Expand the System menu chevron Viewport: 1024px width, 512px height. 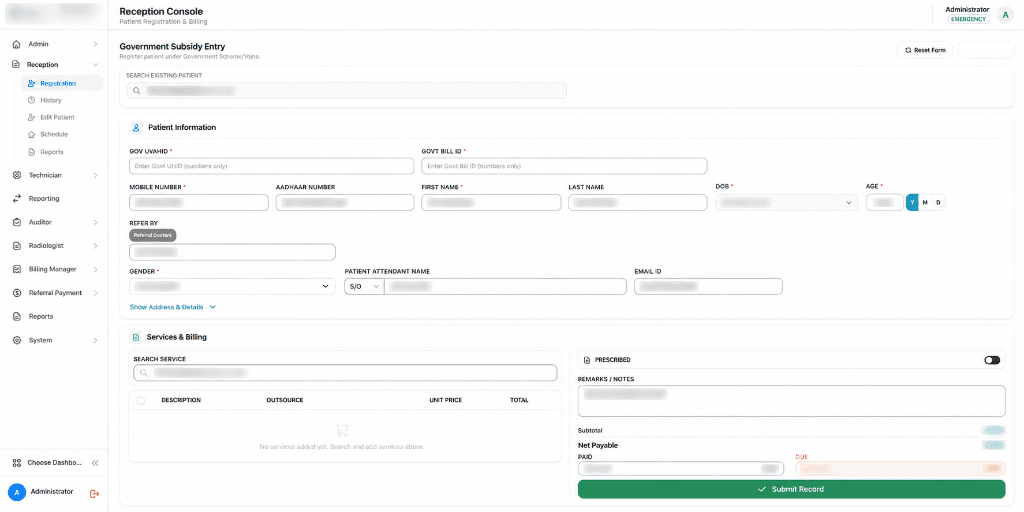coord(95,340)
